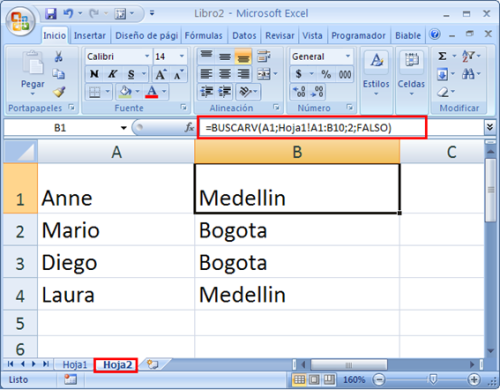This screenshot has width=500, height=390.
Task: Click the 160% zoom level
Action: point(354,380)
